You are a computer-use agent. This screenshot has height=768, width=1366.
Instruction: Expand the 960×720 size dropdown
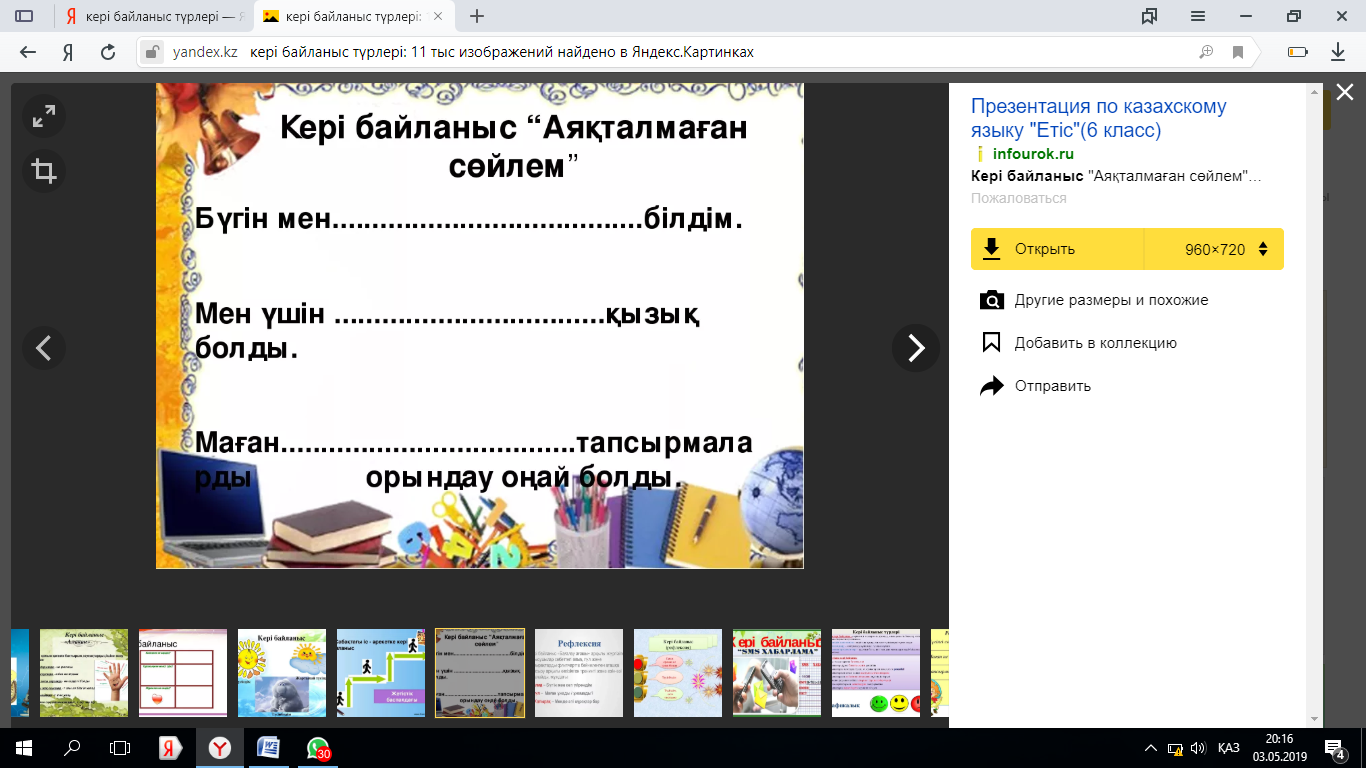[x=1214, y=249]
